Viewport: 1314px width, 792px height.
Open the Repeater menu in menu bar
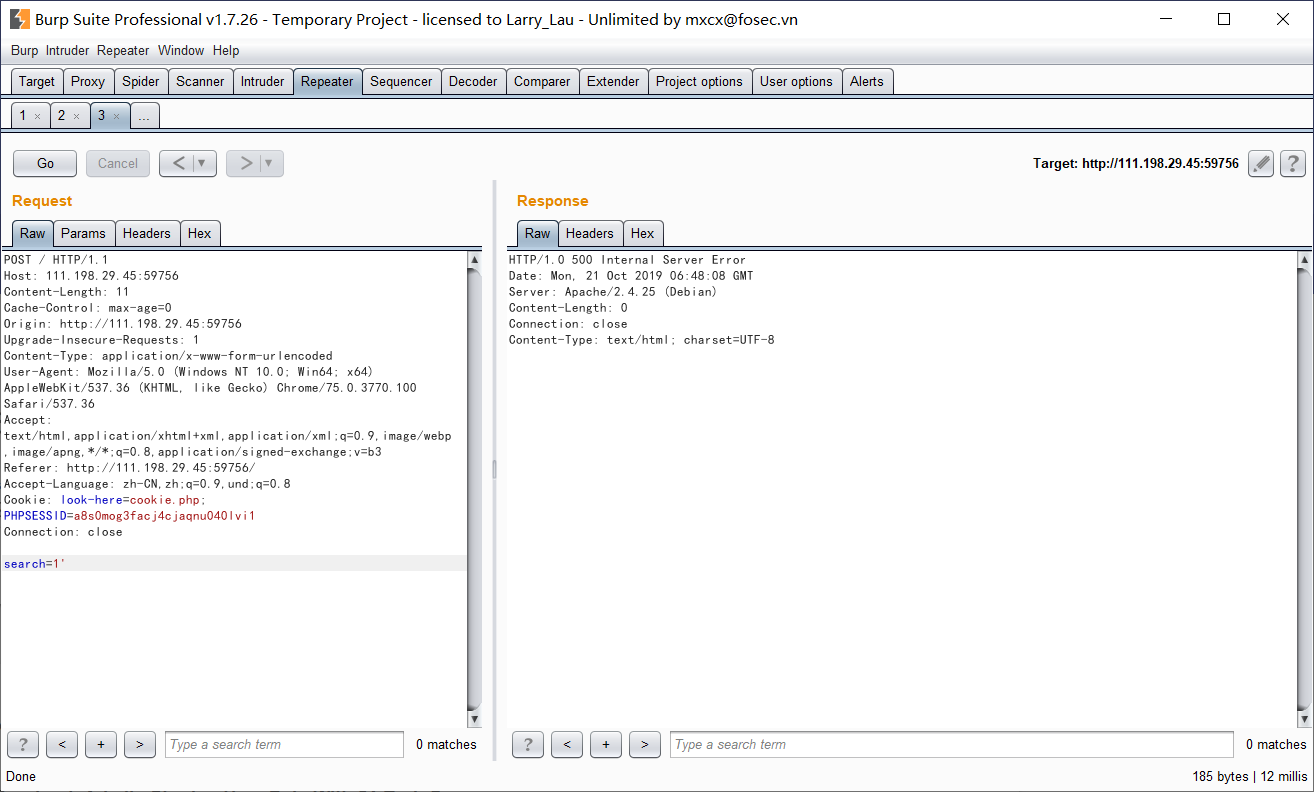(x=123, y=50)
